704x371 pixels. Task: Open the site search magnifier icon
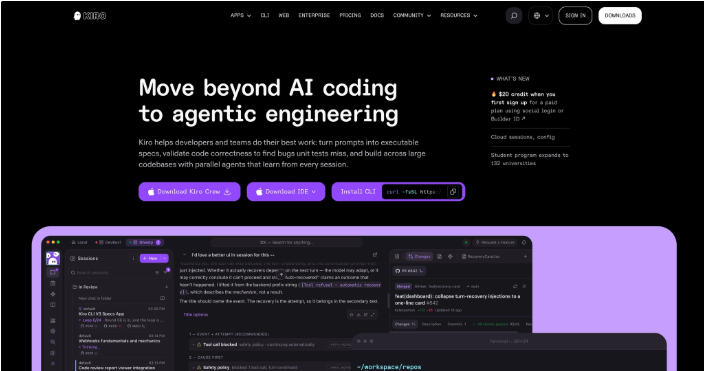[x=514, y=16]
